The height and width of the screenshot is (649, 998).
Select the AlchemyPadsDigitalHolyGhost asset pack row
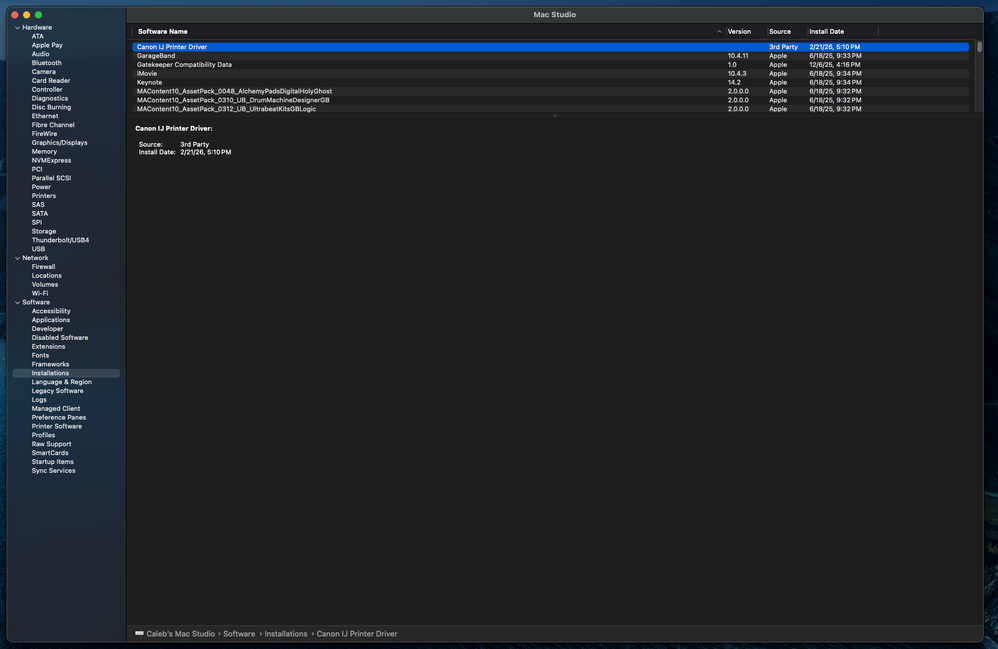point(550,92)
